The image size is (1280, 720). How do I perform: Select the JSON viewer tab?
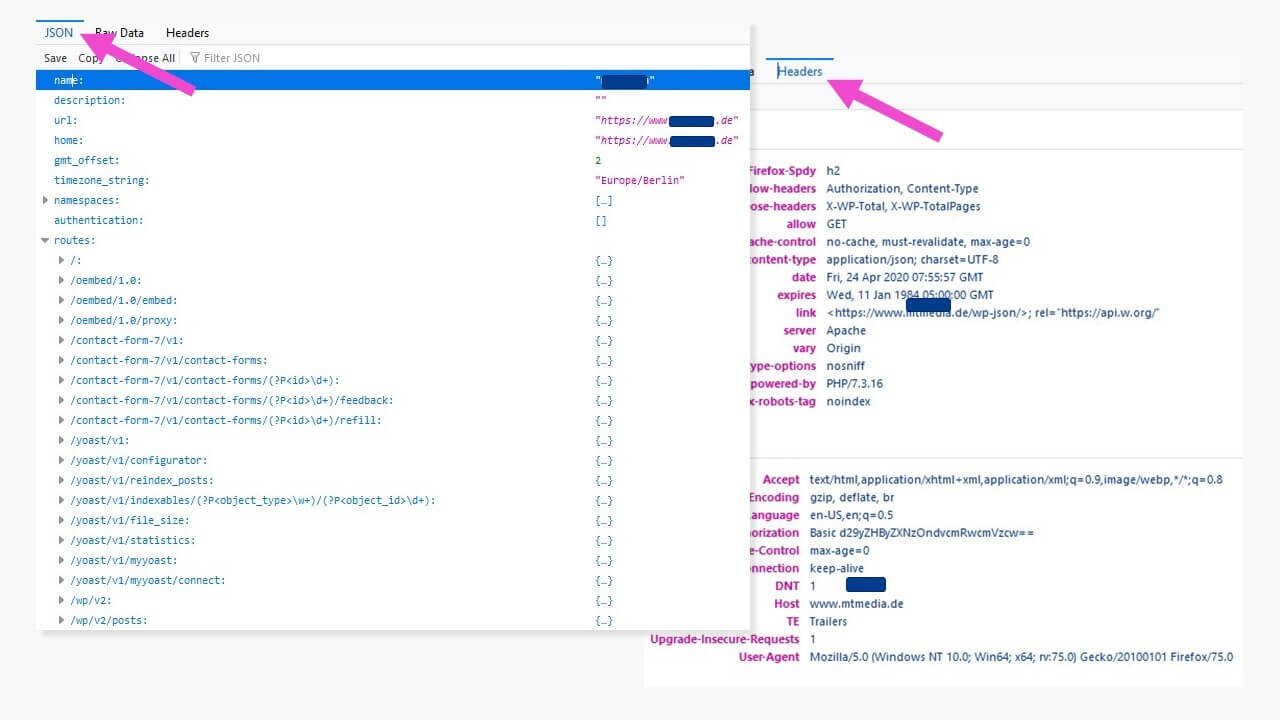(57, 32)
